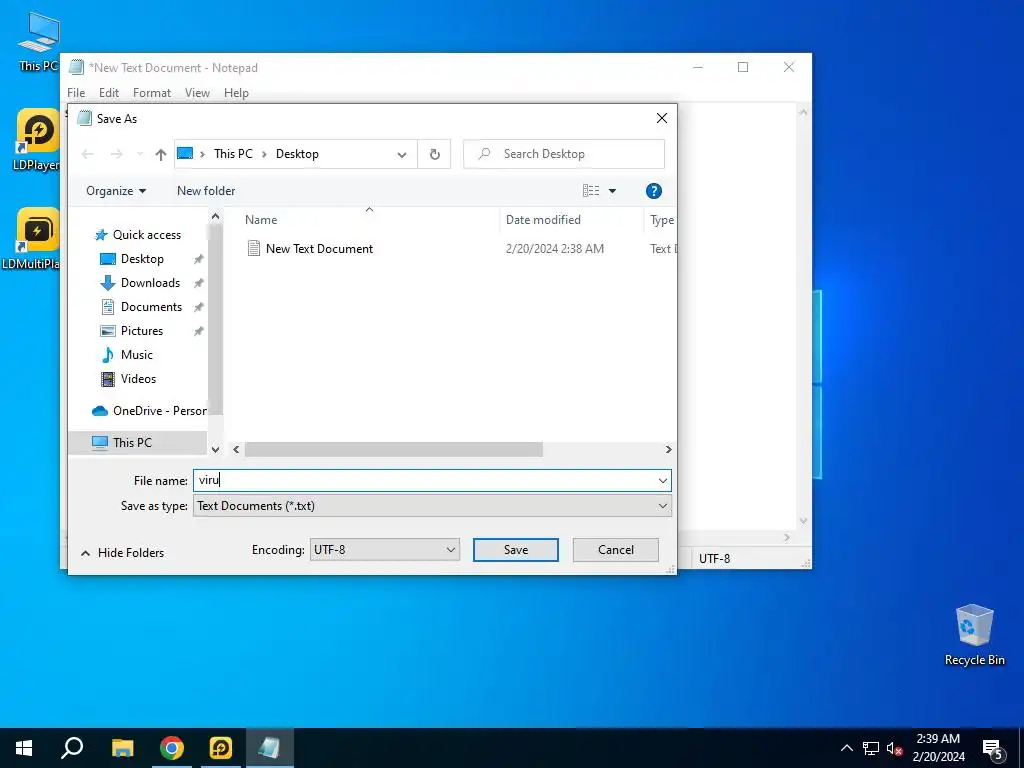Click the Videos film icon in sidebar
Image resolution: width=1024 pixels, height=768 pixels.
[108, 379]
